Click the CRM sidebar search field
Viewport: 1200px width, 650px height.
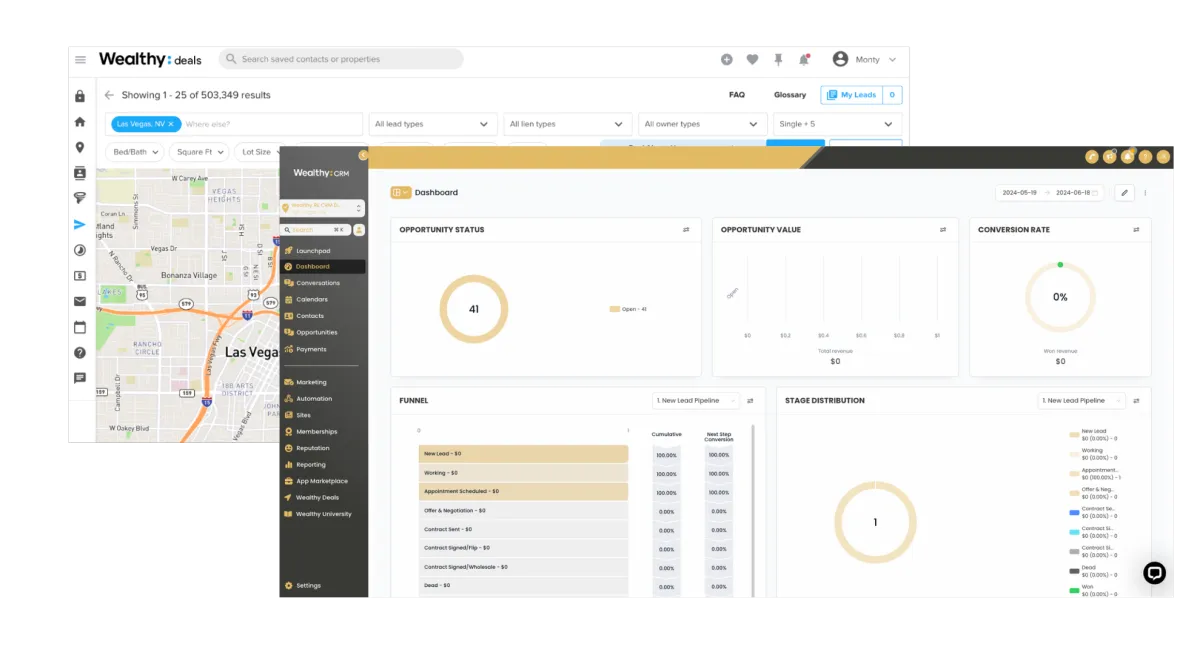point(315,230)
